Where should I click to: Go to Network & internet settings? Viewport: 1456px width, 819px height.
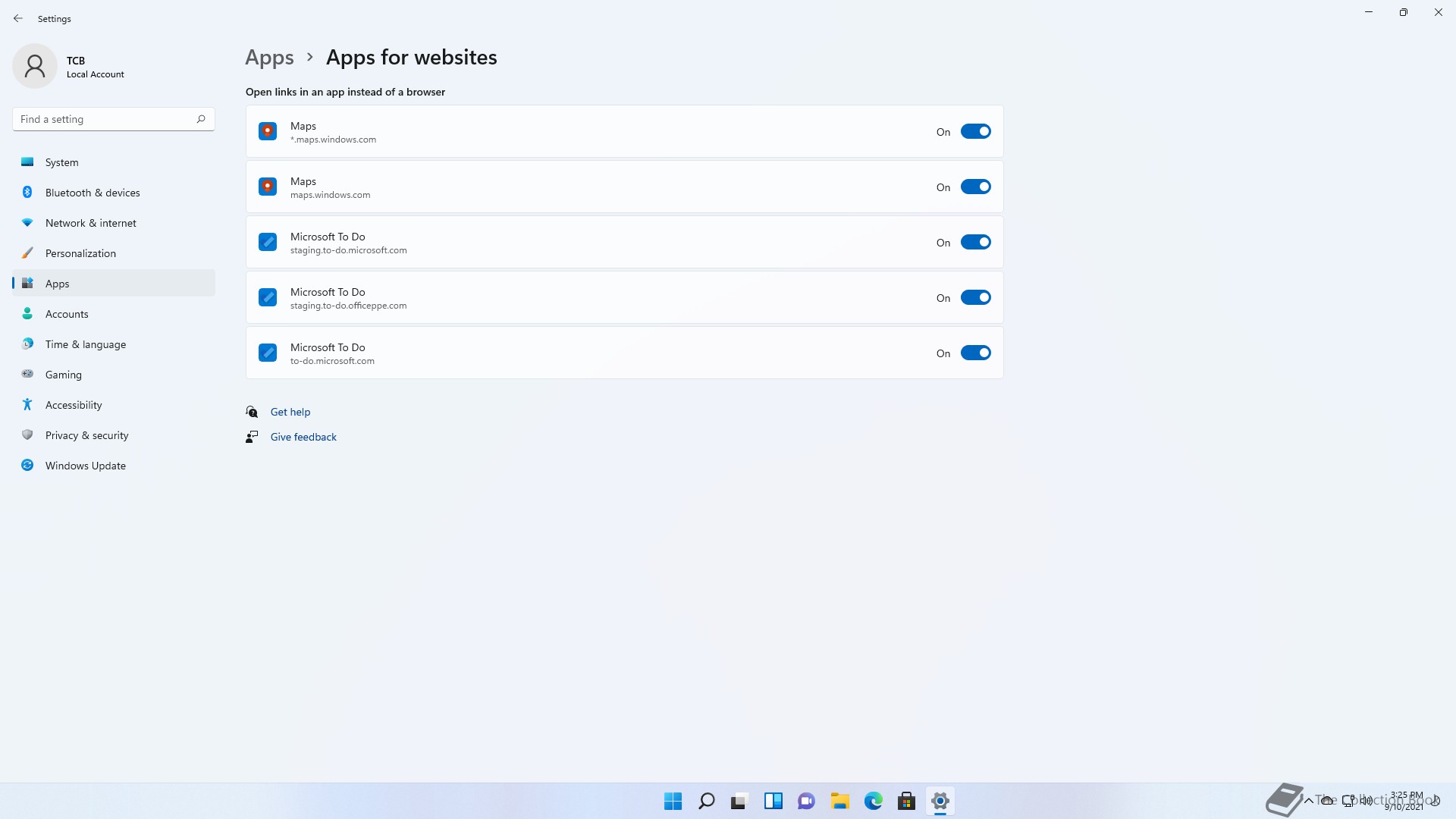click(x=114, y=223)
